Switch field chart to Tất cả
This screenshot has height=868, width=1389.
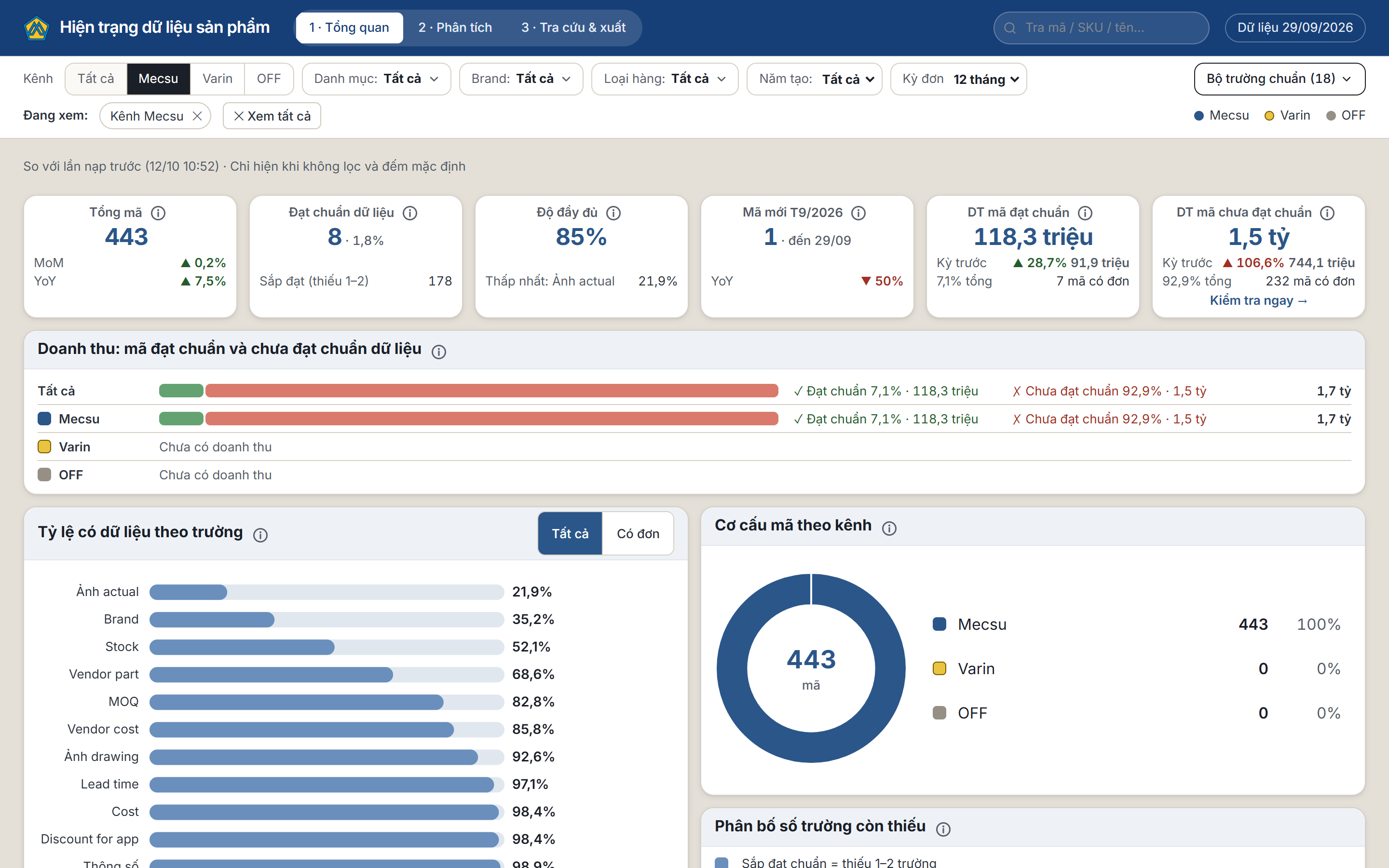click(570, 533)
